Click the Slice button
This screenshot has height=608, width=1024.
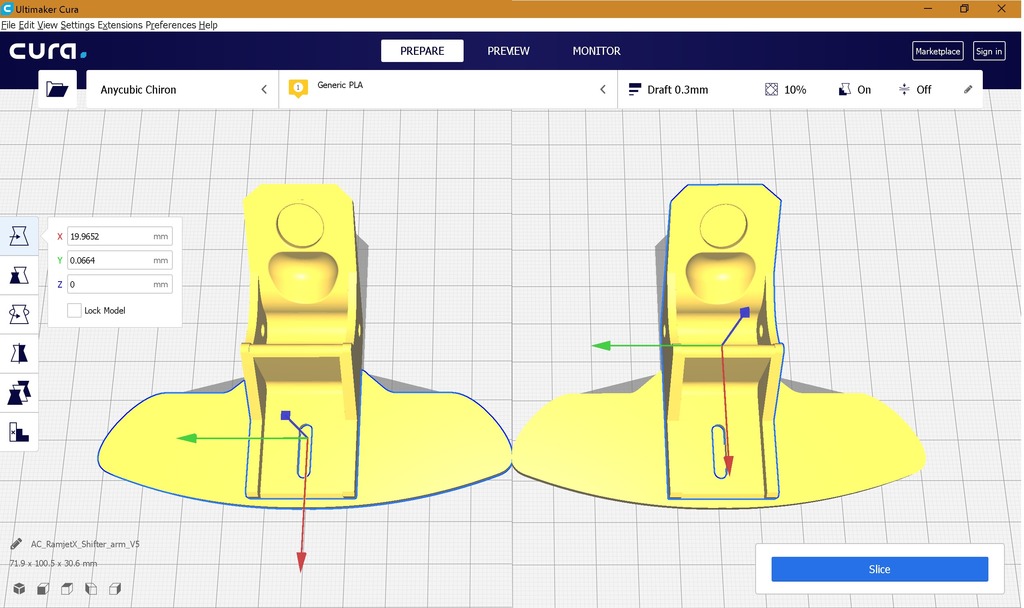[879, 569]
